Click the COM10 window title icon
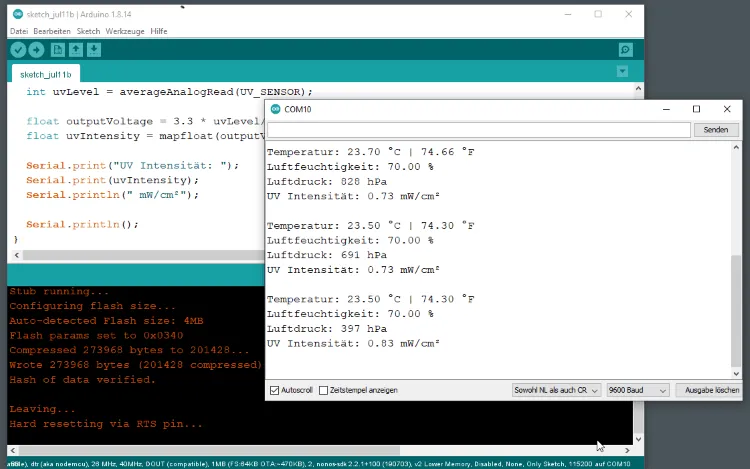Image resolution: width=750 pixels, height=469 pixels. click(x=275, y=109)
